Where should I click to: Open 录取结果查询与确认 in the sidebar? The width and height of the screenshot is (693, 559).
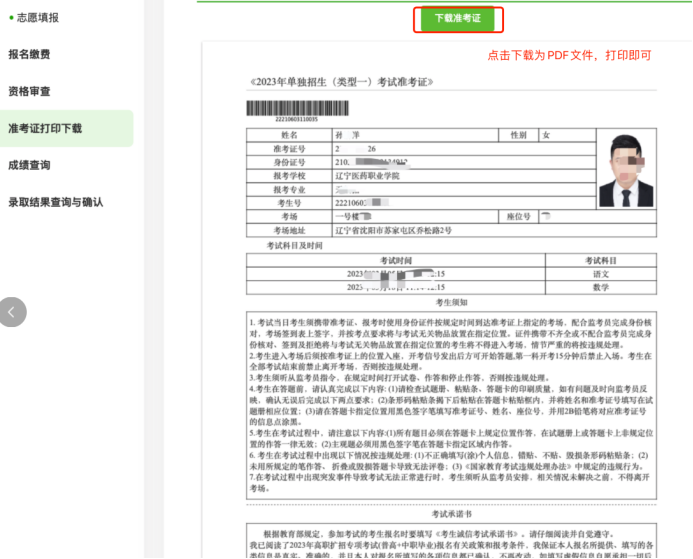click(x=56, y=202)
